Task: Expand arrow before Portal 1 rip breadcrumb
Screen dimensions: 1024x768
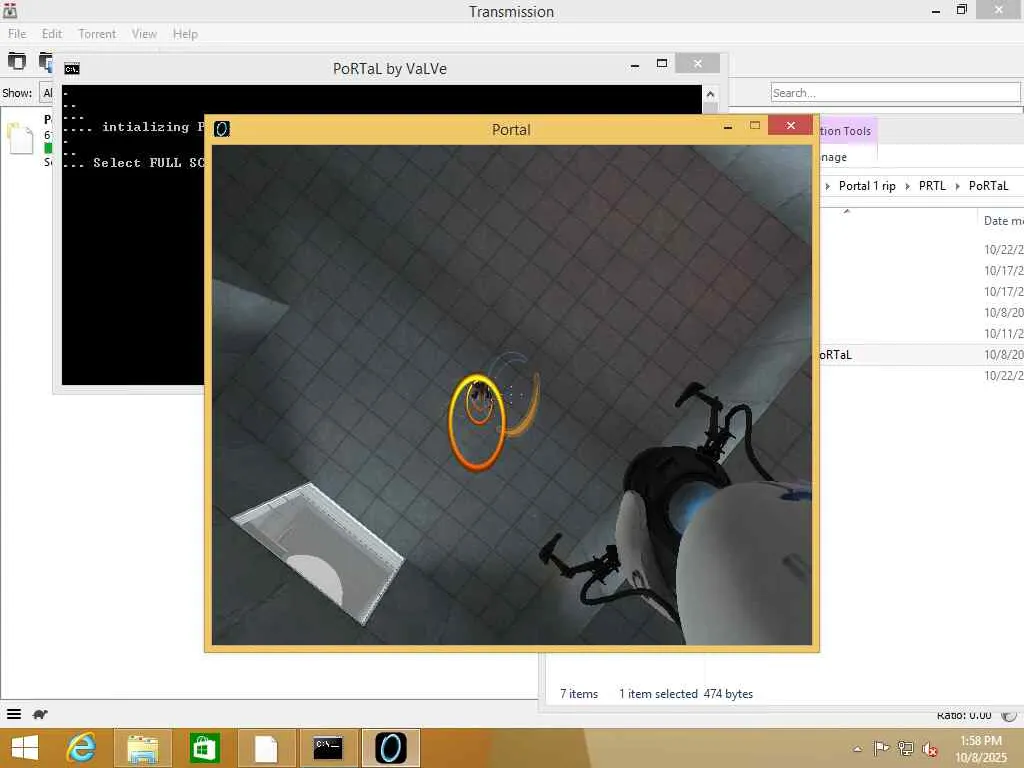Action: coord(827,186)
